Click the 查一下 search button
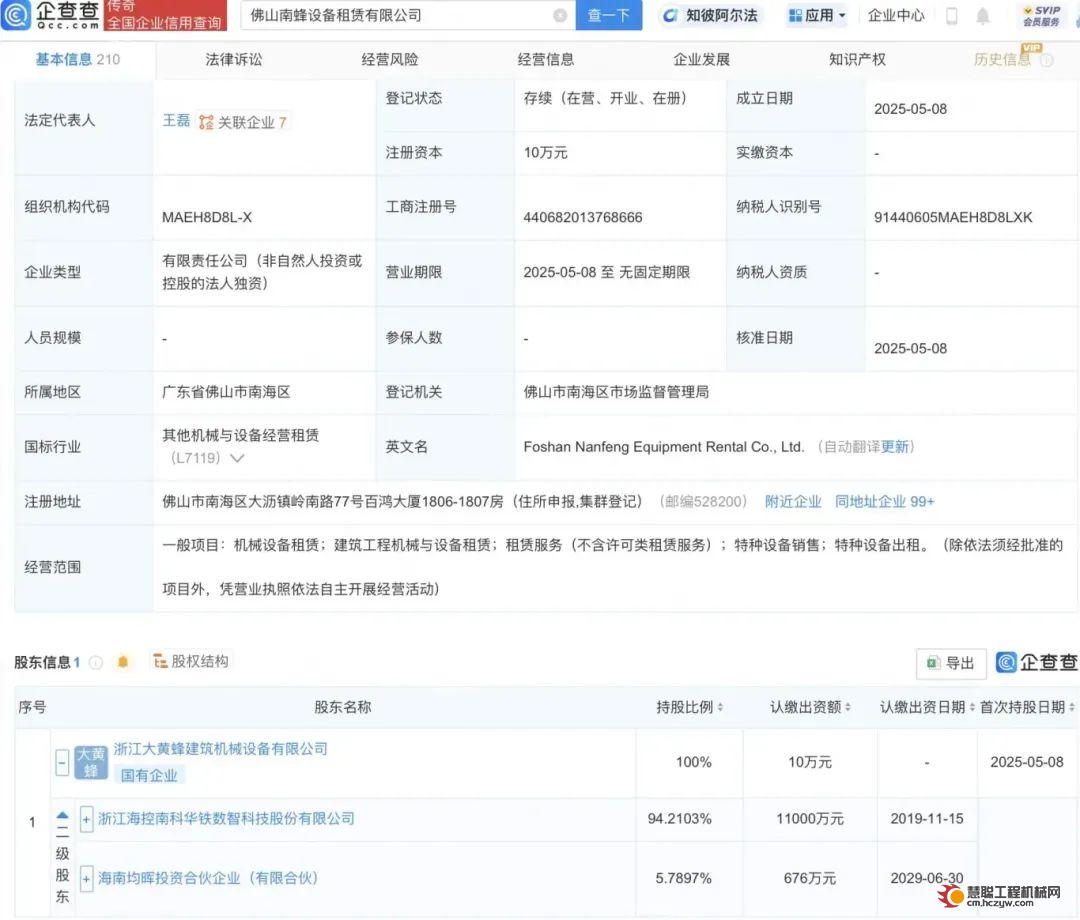The image size is (1080, 920). click(608, 15)
